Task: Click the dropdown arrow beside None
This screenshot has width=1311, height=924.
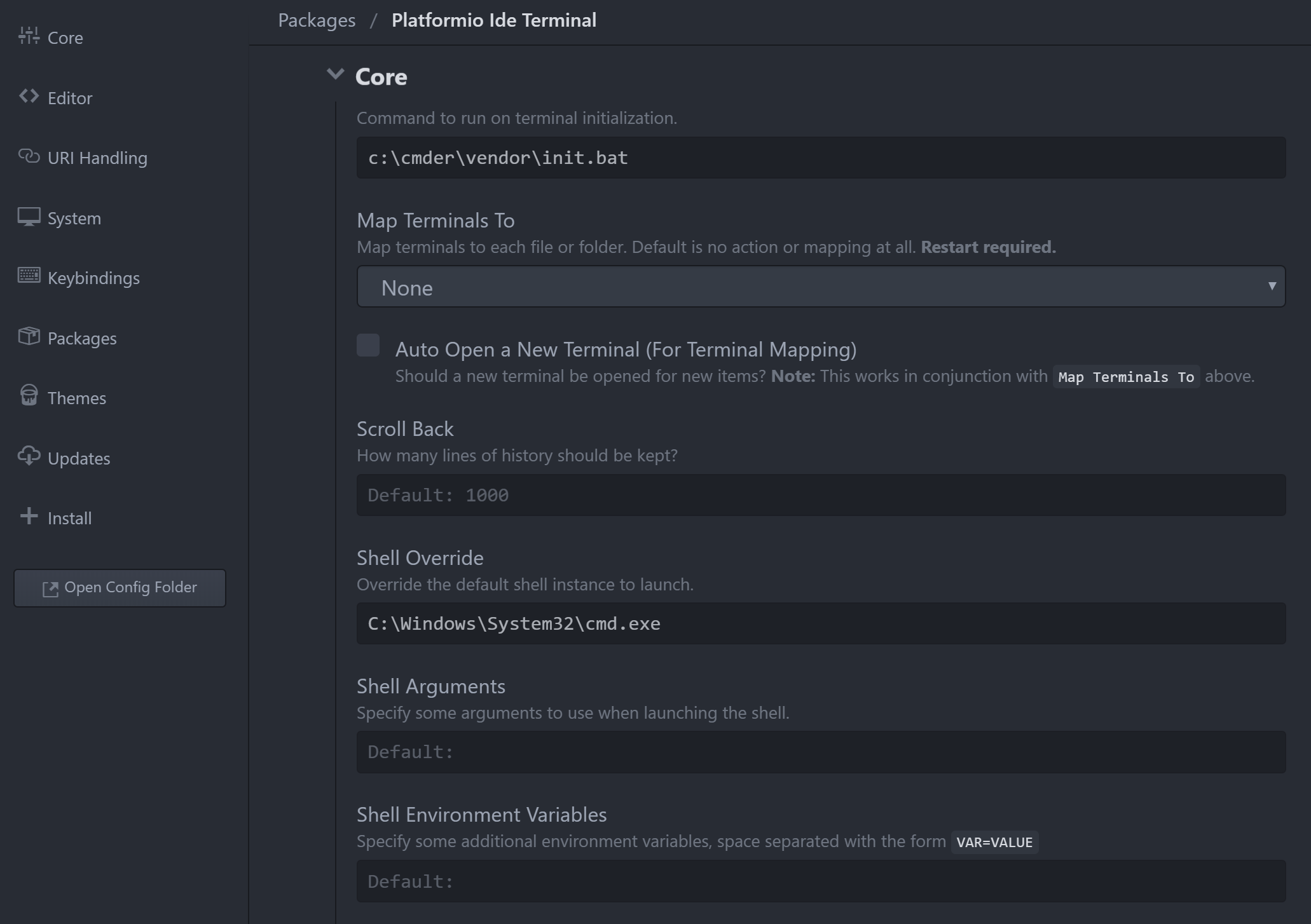Action: pos(1272,287)
